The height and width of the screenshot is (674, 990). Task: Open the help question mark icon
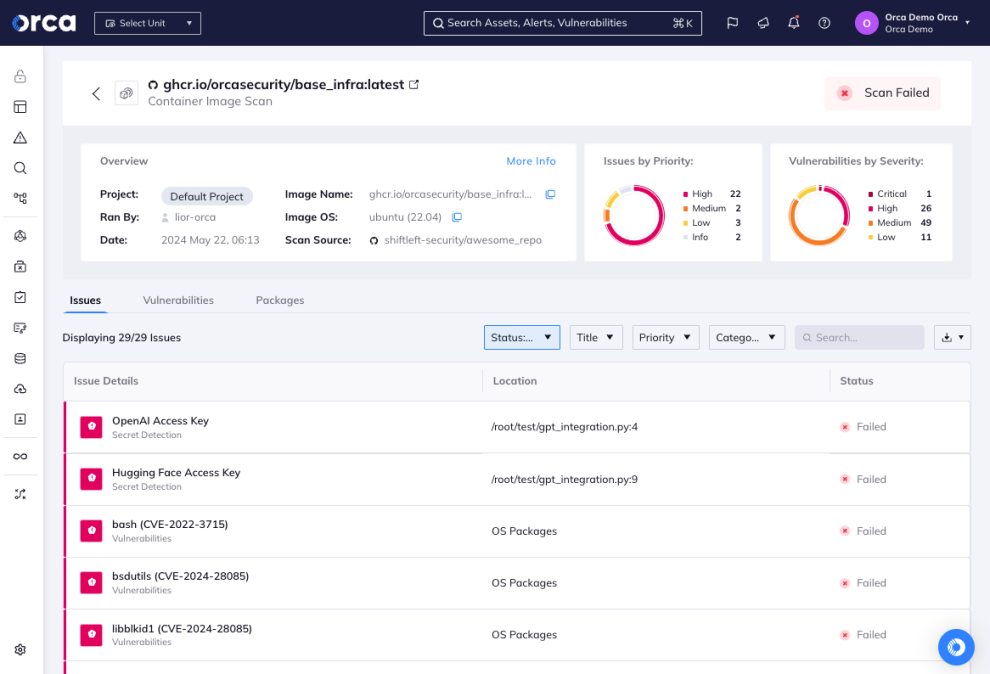[x=824, y=23]
